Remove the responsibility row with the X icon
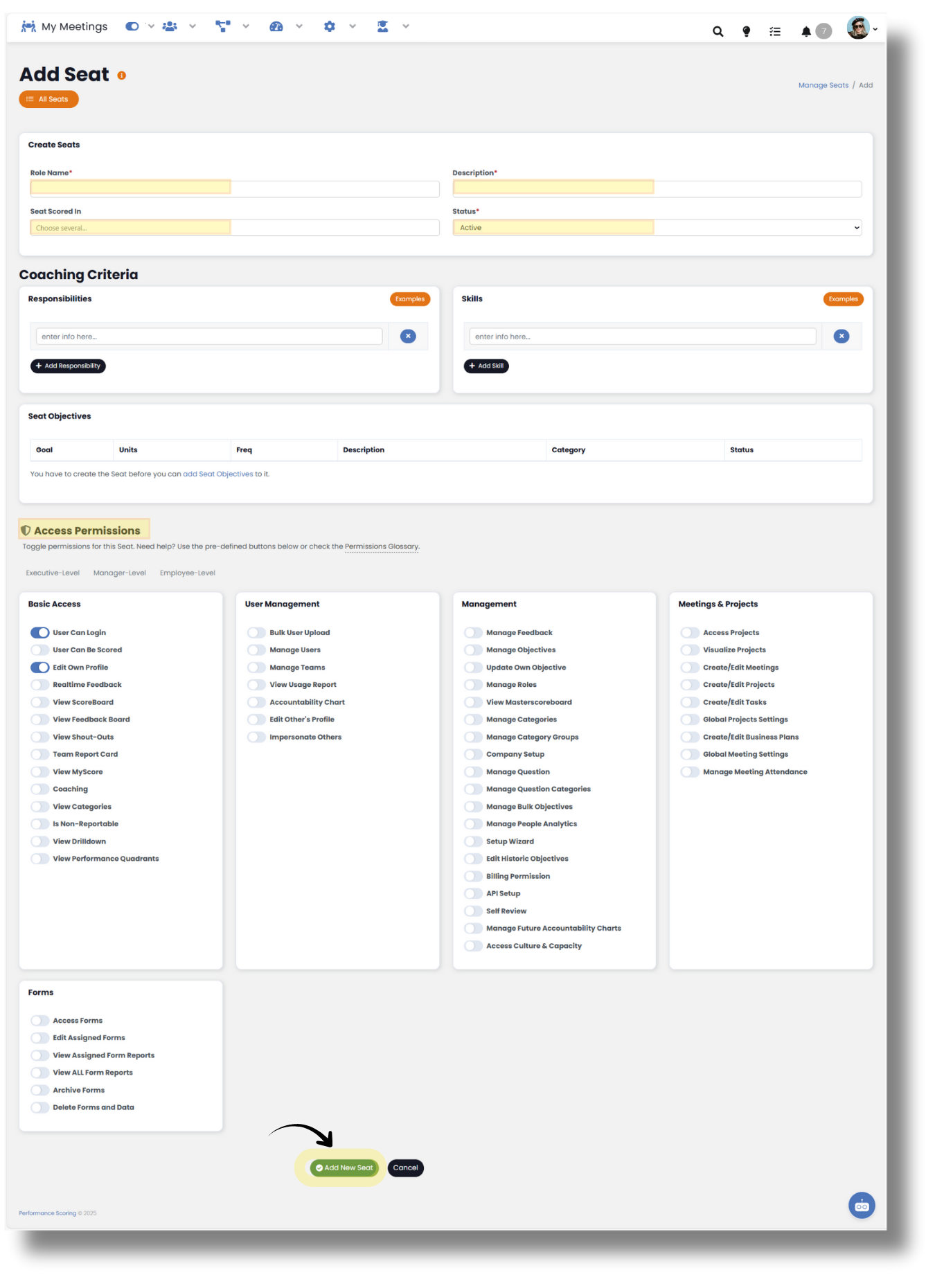 [408, 337]
